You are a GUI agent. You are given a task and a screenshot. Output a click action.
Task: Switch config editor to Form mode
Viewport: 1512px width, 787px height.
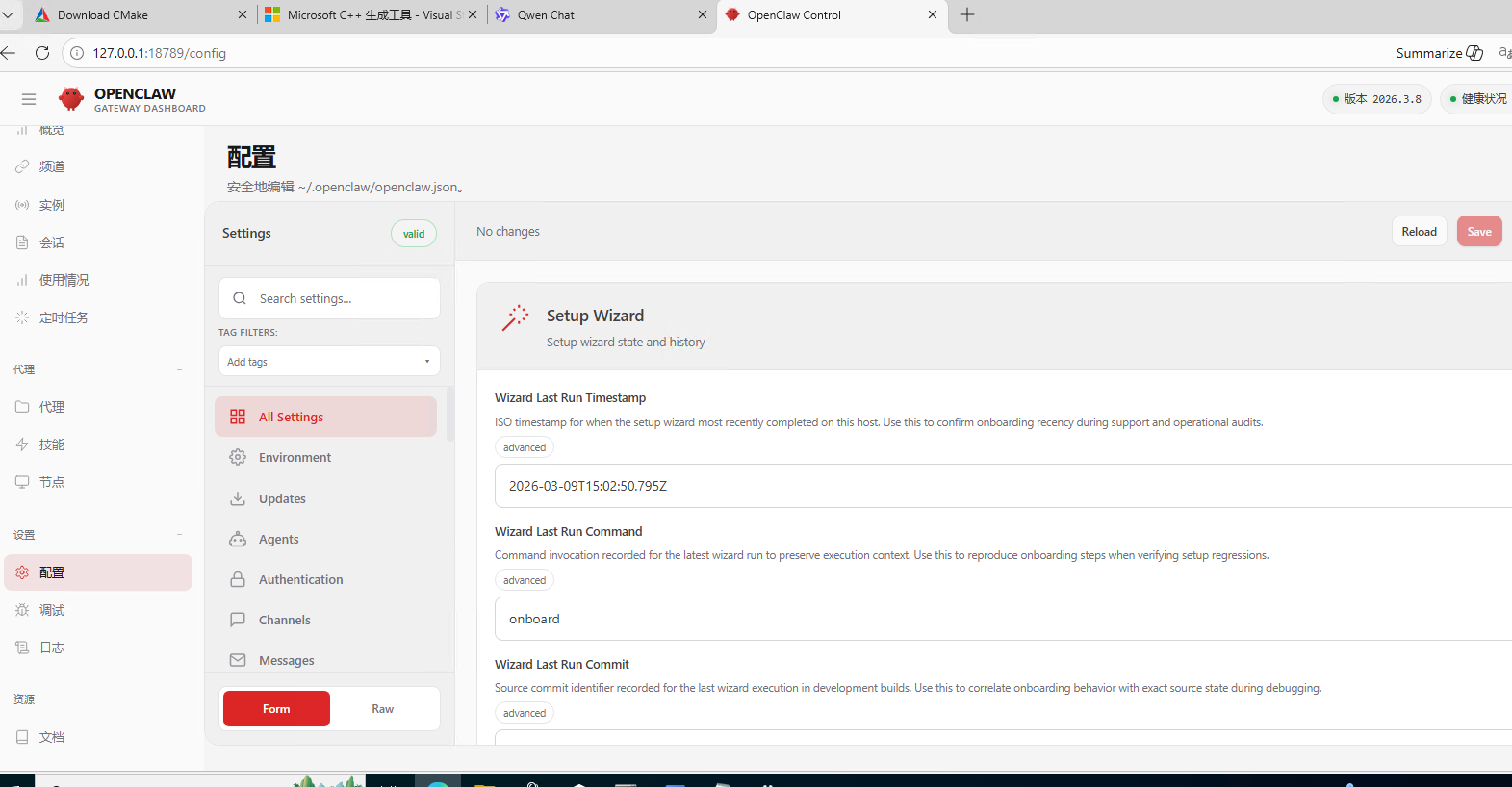[276, 709]
